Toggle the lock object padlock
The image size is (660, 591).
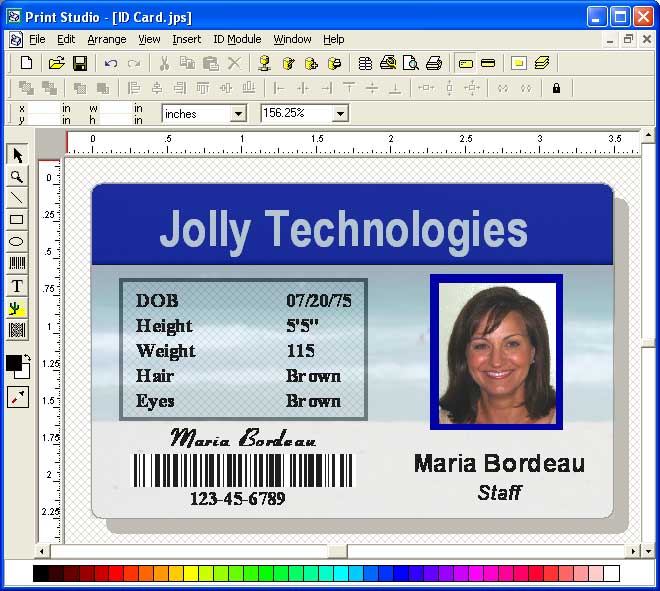point(556,88)
